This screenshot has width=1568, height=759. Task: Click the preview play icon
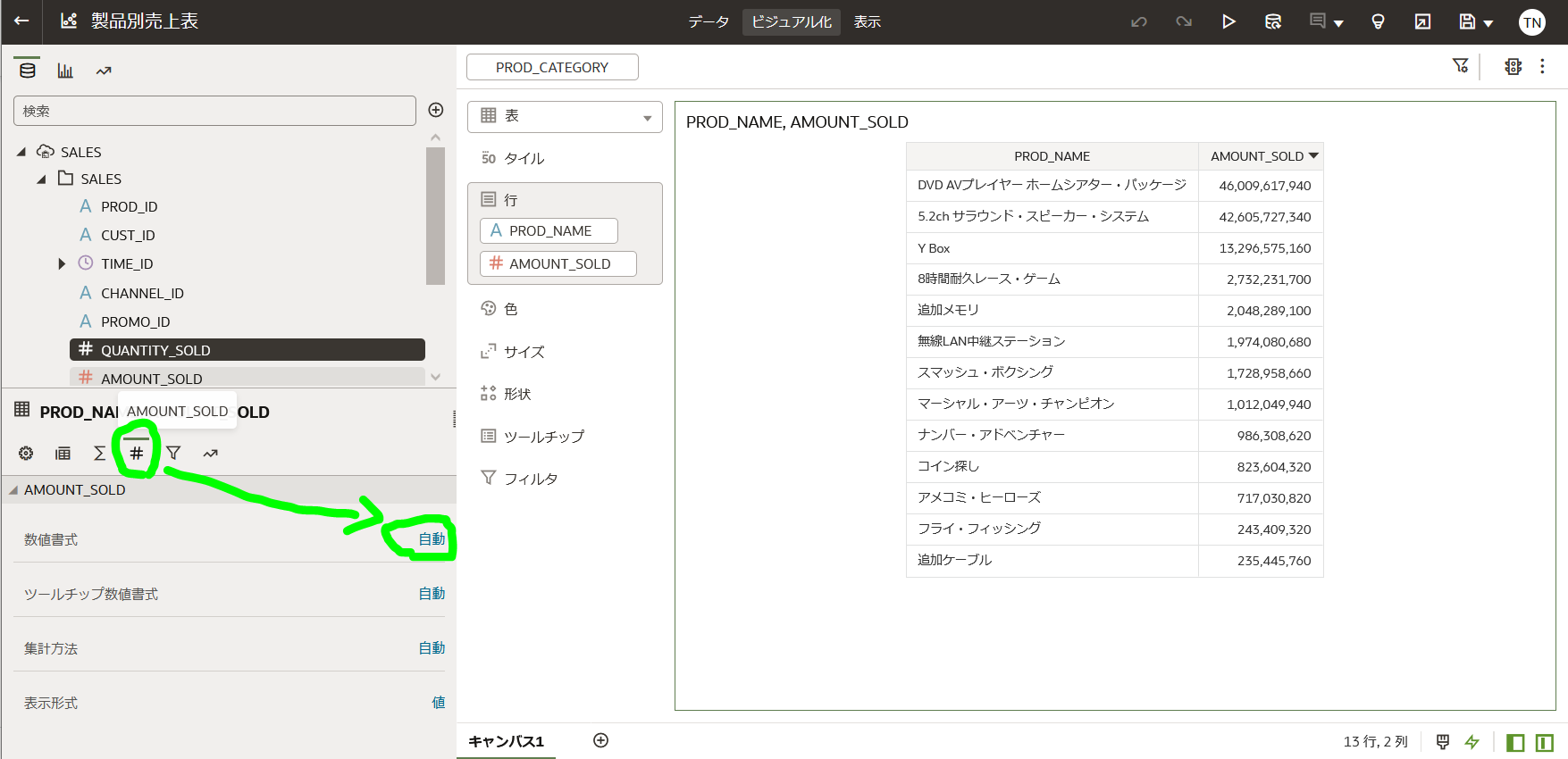[1228, 21]
